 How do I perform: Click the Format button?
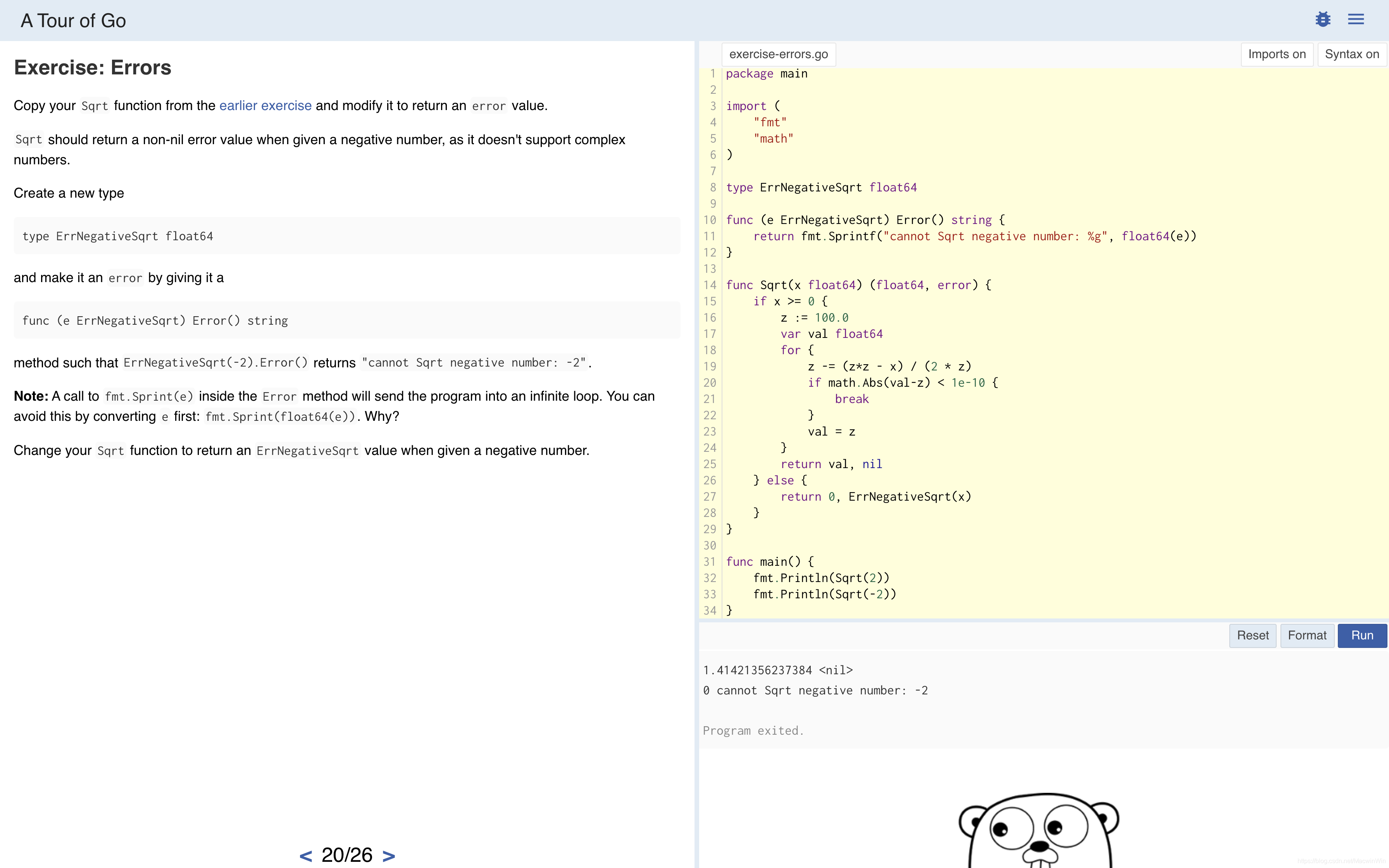1307,635
